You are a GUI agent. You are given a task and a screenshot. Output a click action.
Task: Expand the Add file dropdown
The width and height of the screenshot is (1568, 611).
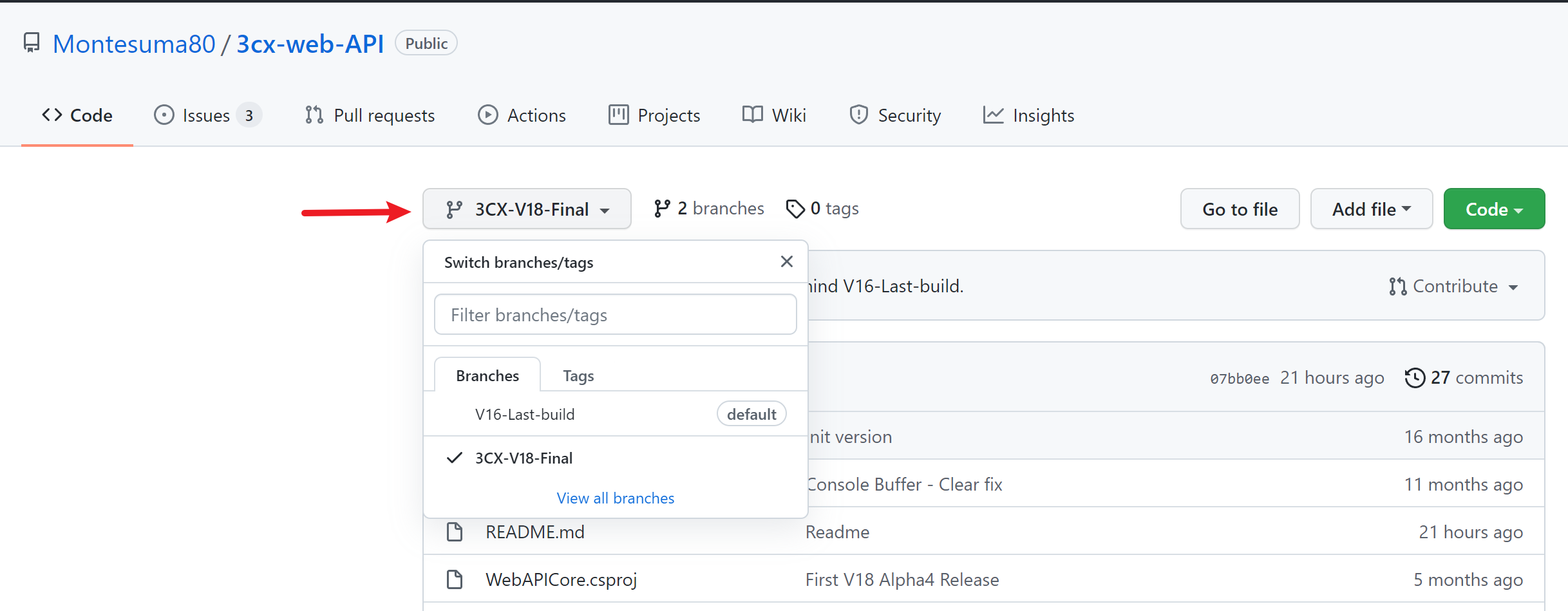(1372, 209)
